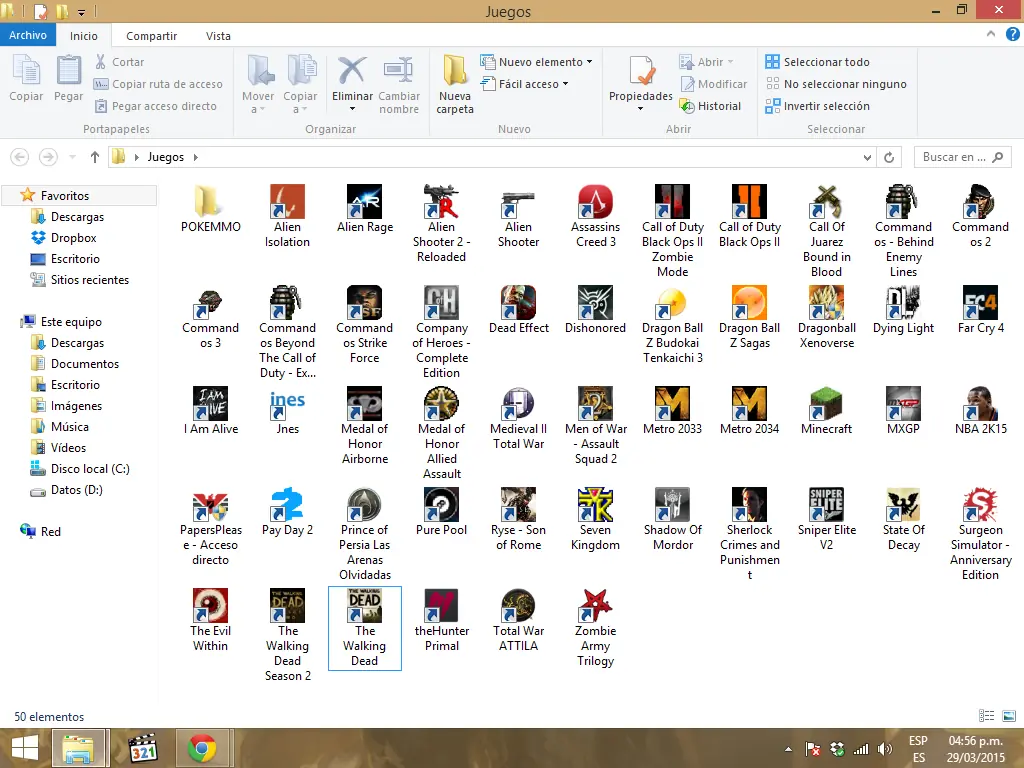Screen dimensions: 1024x768
Task: Open the Windows Start button
Action: coord(25,748)
